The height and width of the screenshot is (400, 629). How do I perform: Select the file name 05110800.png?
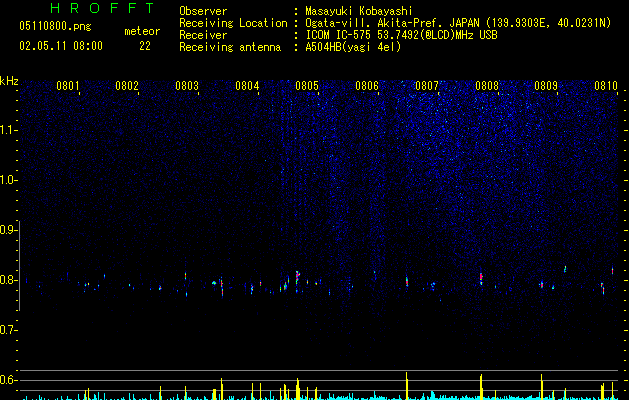click(x=55, y=27)
